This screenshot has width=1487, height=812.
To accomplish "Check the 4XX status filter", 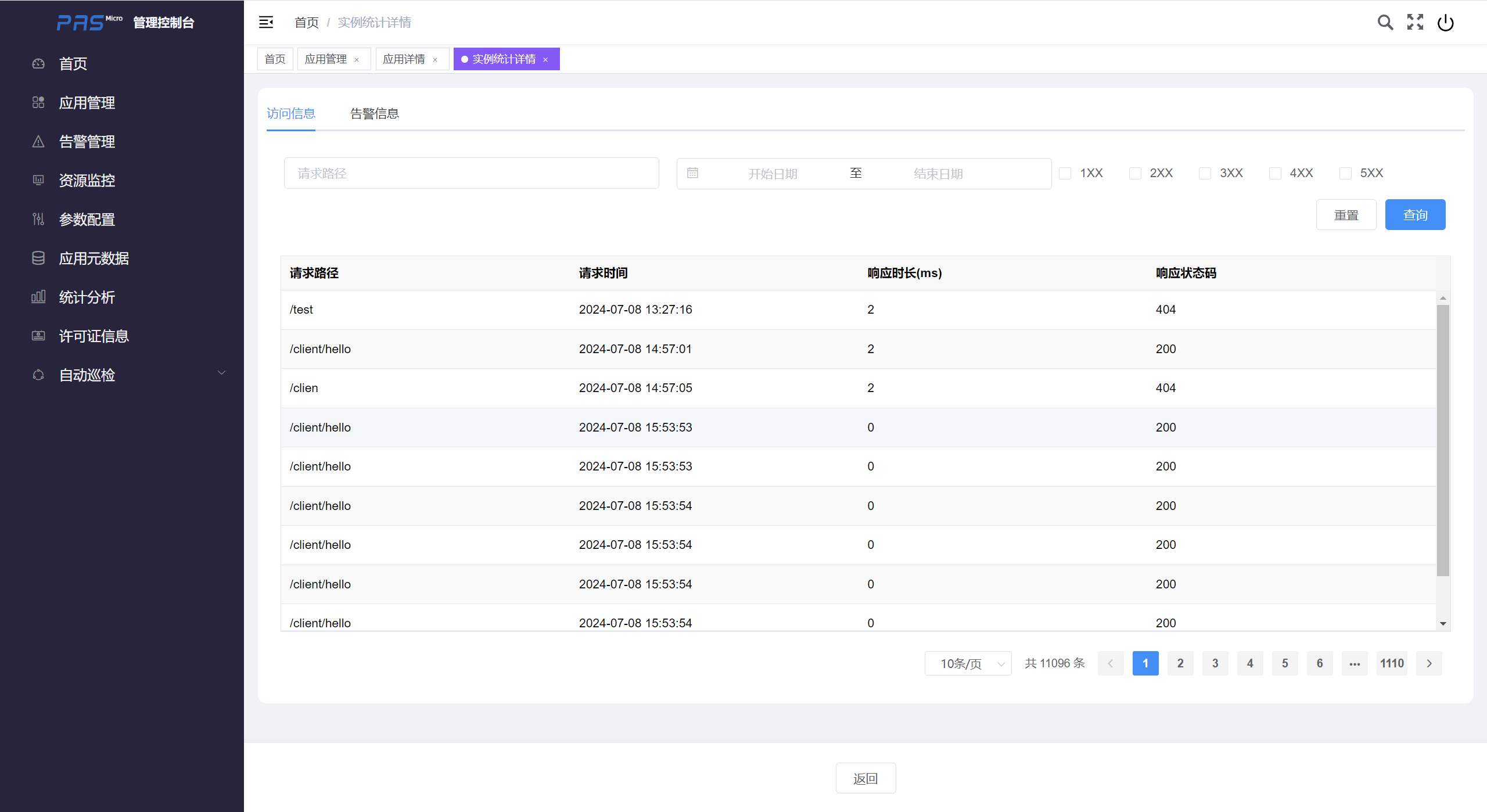I will click(x=1275, y=173).
